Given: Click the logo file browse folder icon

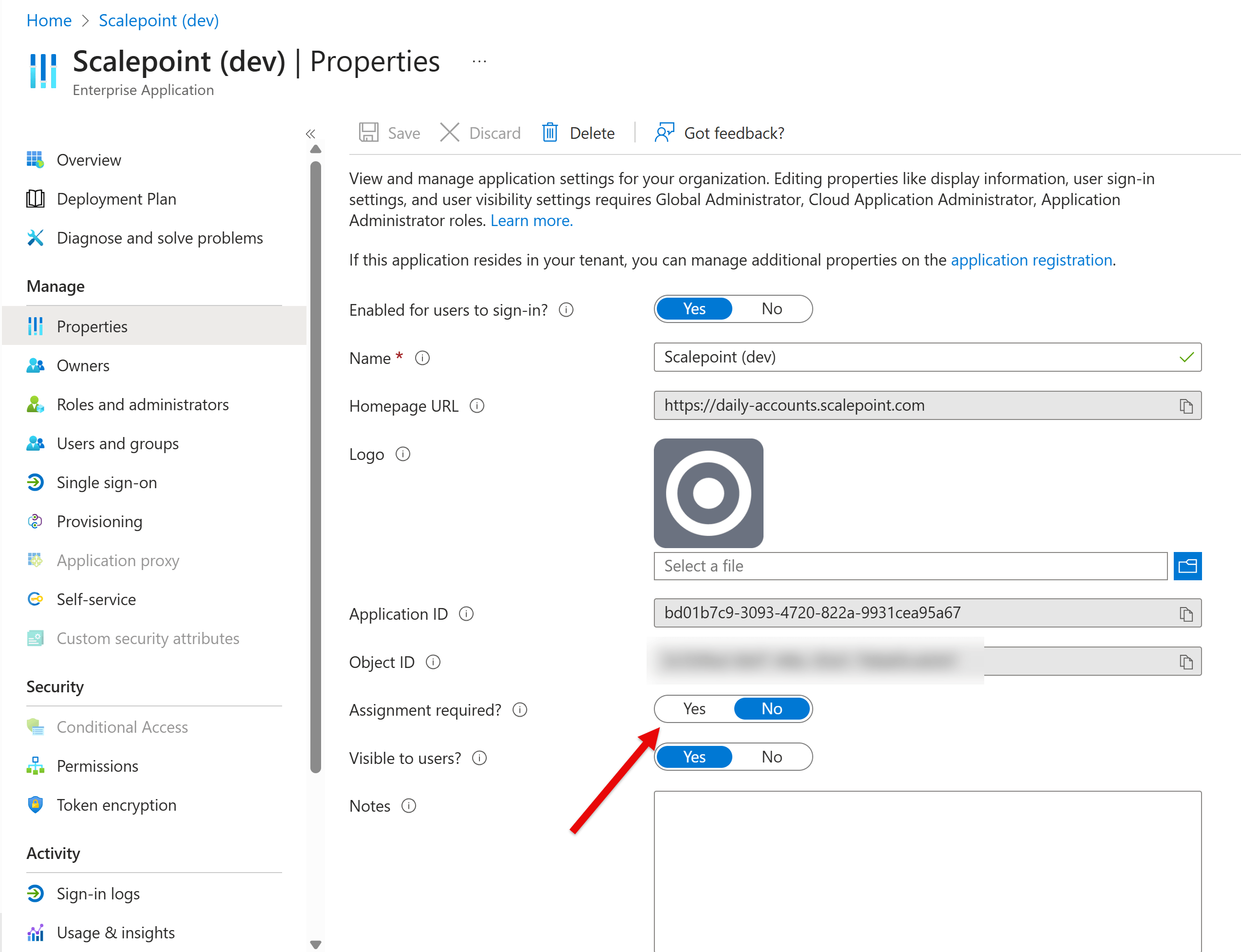Looking at the screenshot, I should coord(1187,566).
